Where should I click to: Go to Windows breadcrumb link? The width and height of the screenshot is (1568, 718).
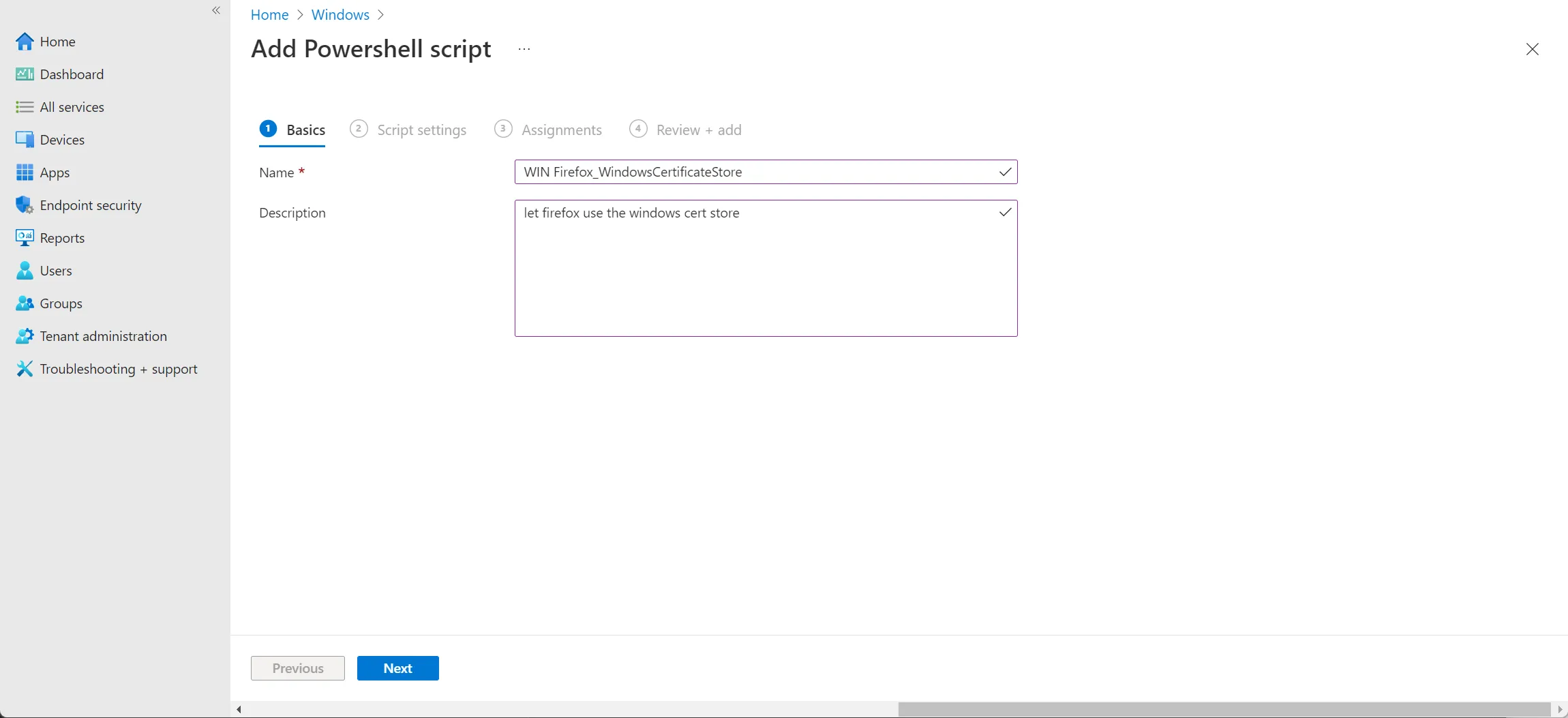[x=340, y=14]
